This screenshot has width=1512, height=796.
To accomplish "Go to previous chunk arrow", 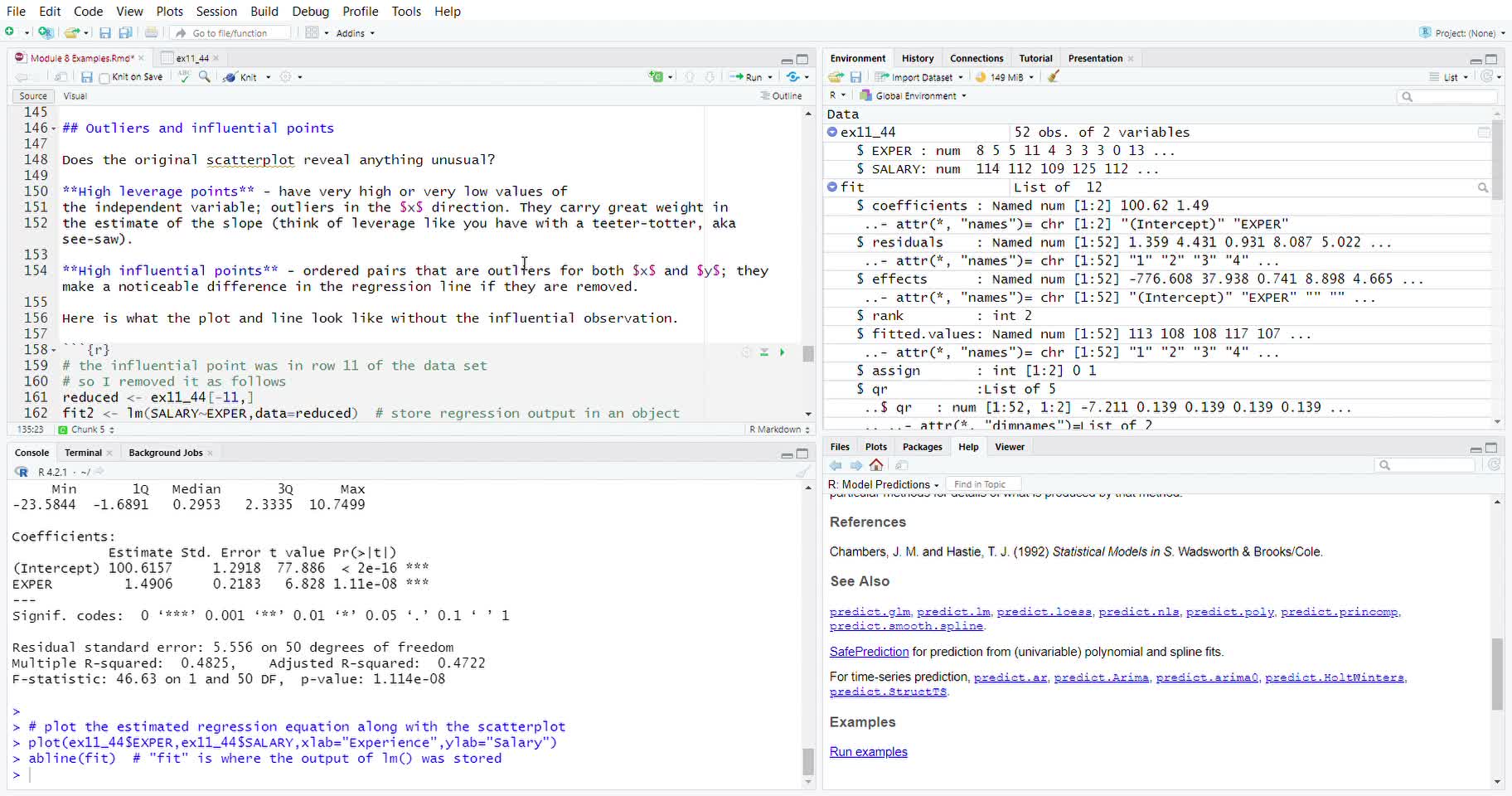I will 690,76.
